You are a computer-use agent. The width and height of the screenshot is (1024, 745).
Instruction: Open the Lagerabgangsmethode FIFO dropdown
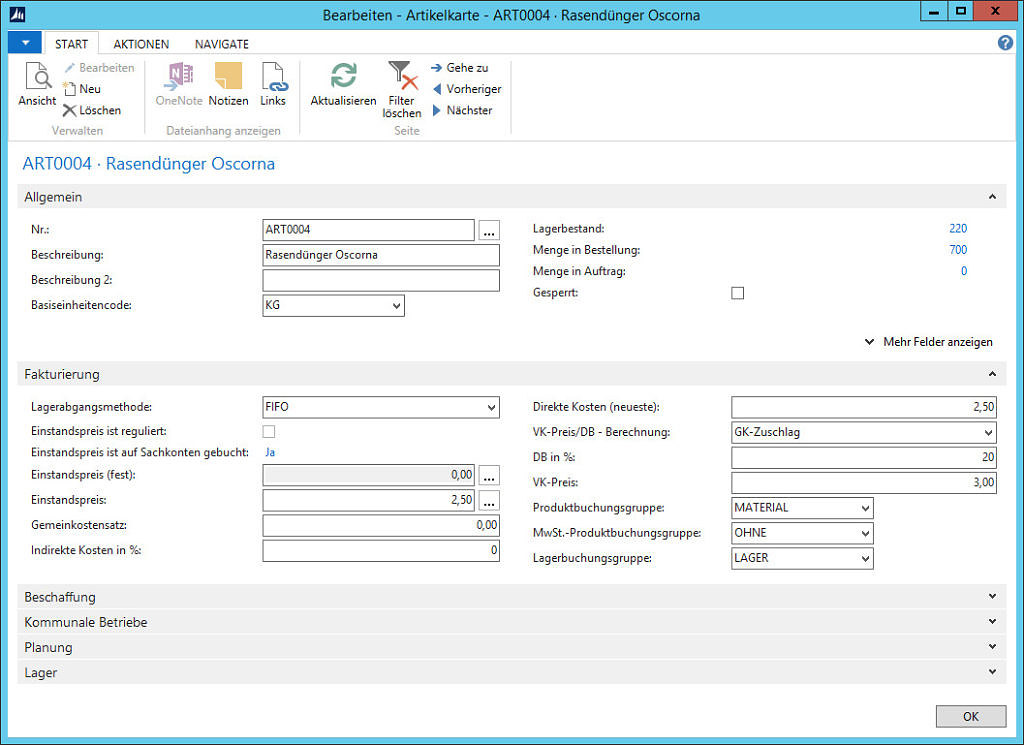(x=491, y=407)
